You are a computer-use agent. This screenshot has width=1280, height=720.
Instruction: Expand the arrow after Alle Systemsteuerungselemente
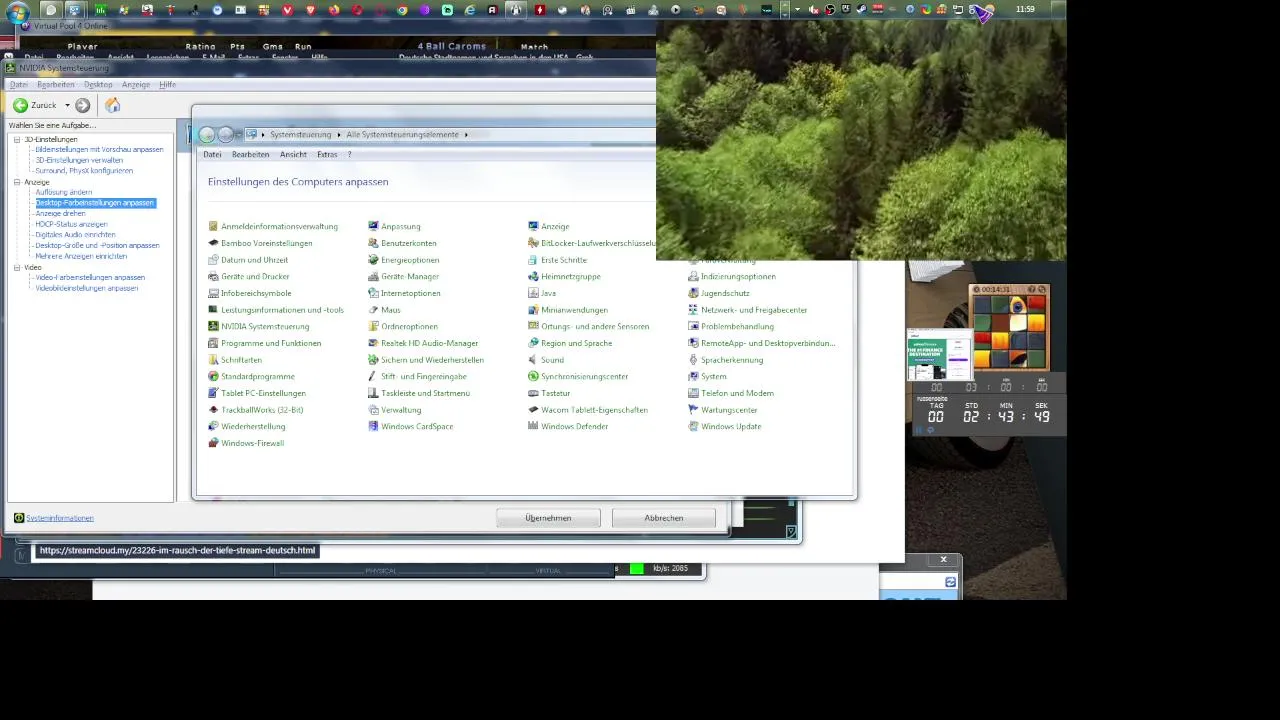(x=466, y=134)
